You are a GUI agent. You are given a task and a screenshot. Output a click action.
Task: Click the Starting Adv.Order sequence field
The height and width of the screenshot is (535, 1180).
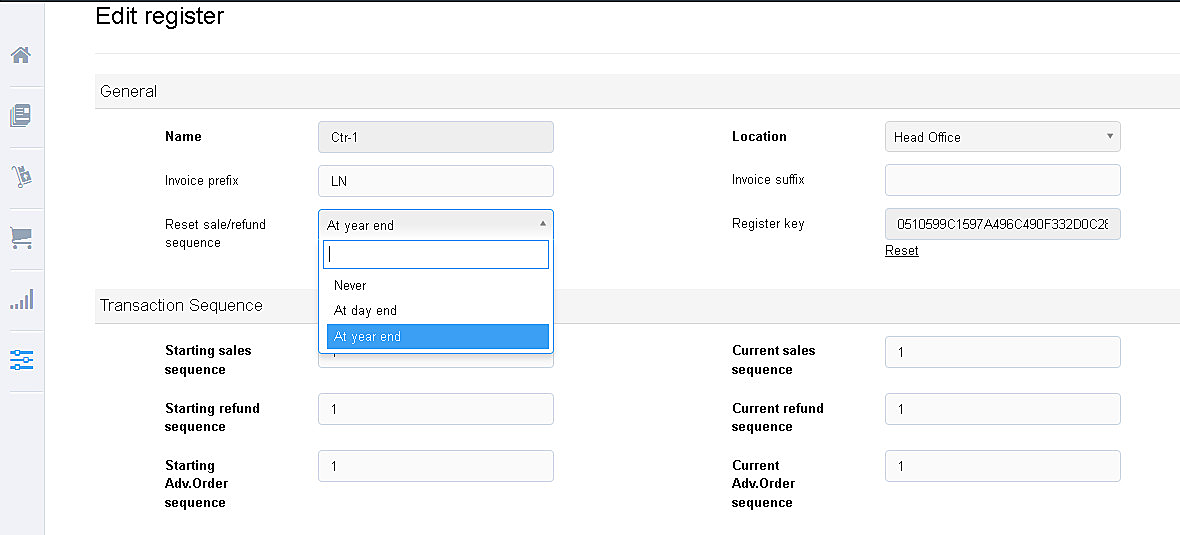pyautogui.click(x=435, y=466)
